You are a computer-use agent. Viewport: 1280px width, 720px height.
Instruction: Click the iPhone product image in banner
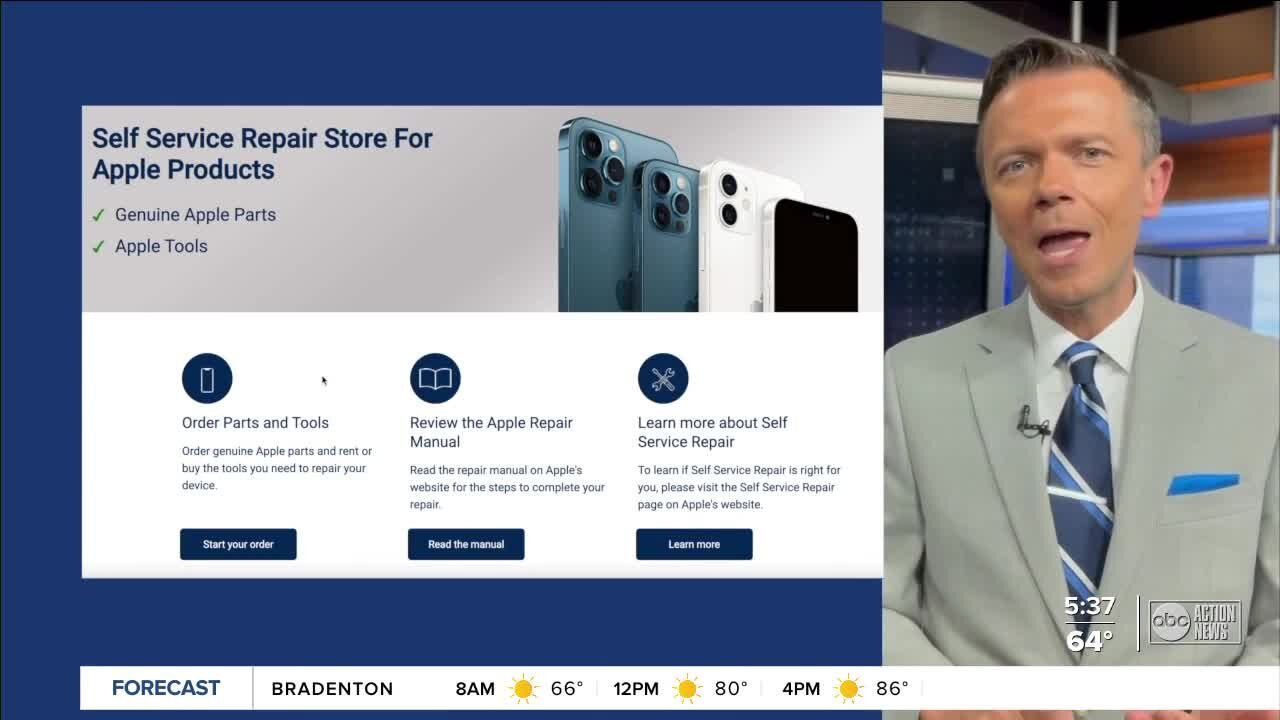click(x=708, y=214)
